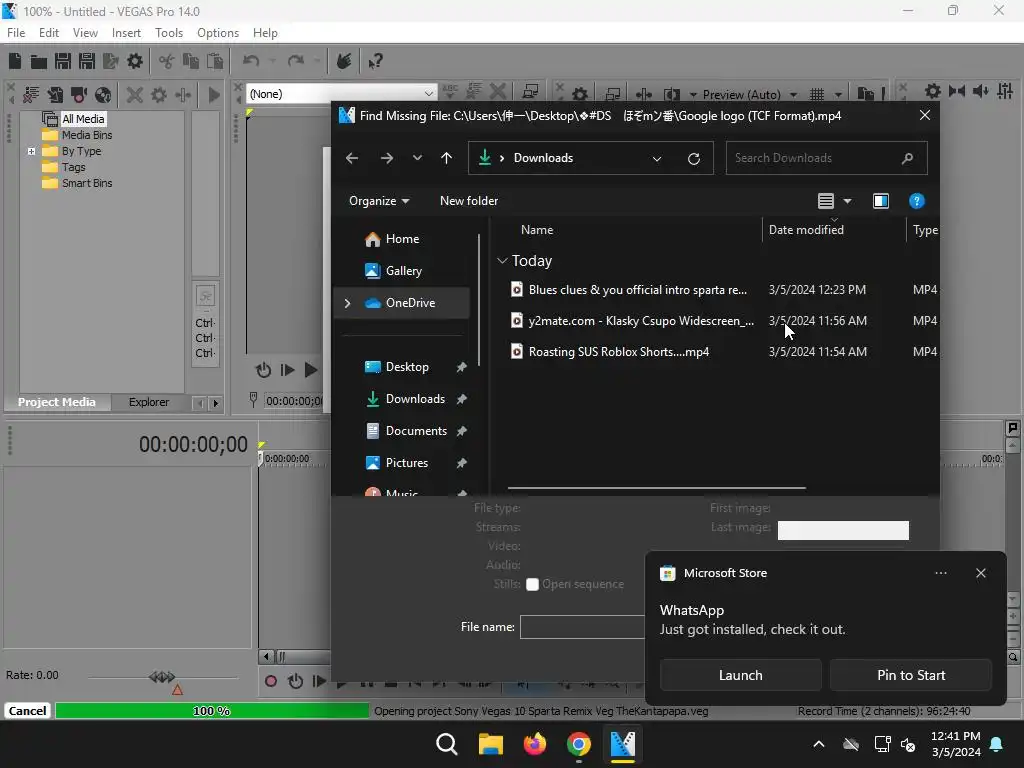Screen dimensions: 1024x768
Task: Click the Save As floppy icon
Action: [x=87, y=61]
